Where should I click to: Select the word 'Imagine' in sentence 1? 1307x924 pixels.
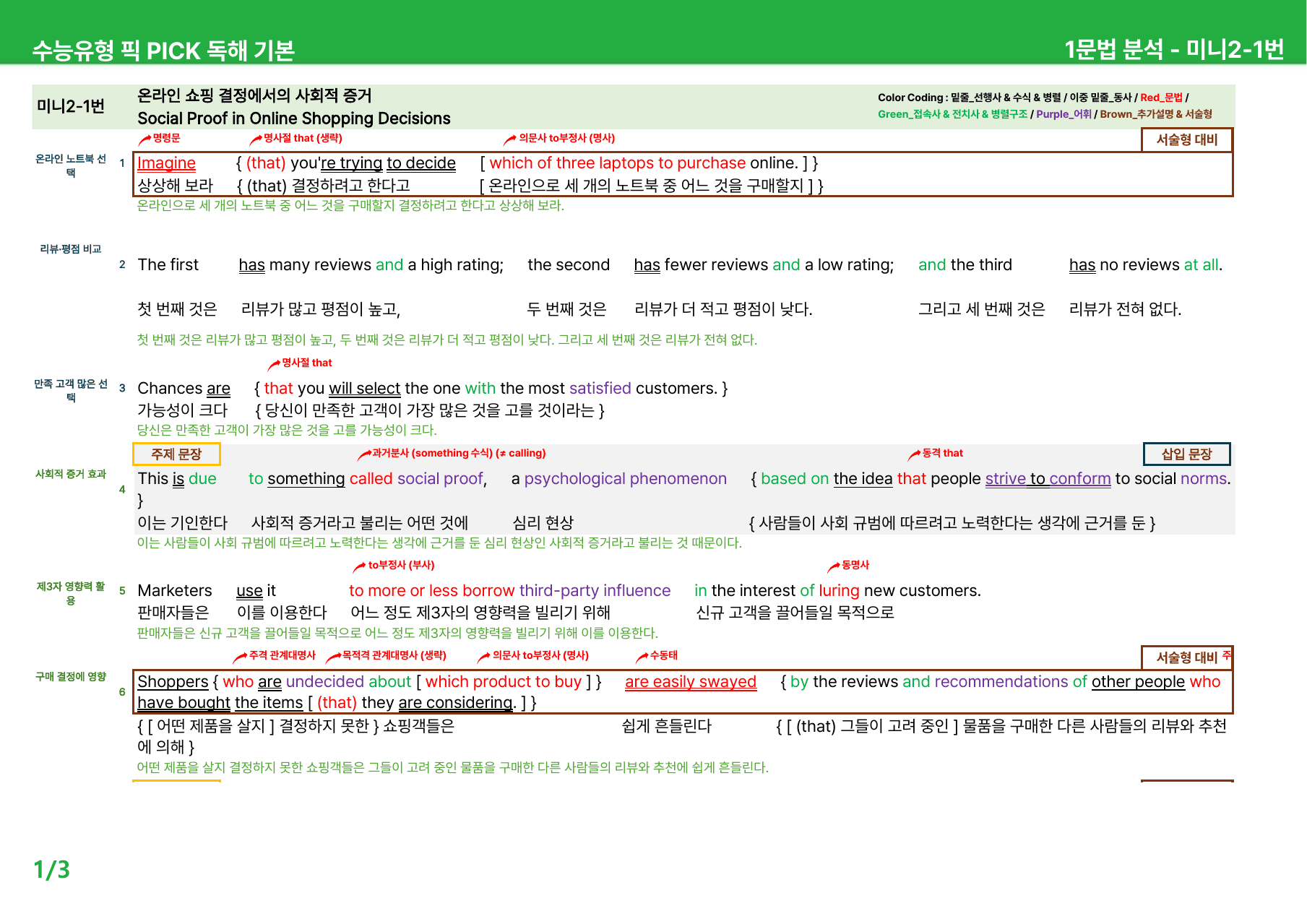click(166, 163)
